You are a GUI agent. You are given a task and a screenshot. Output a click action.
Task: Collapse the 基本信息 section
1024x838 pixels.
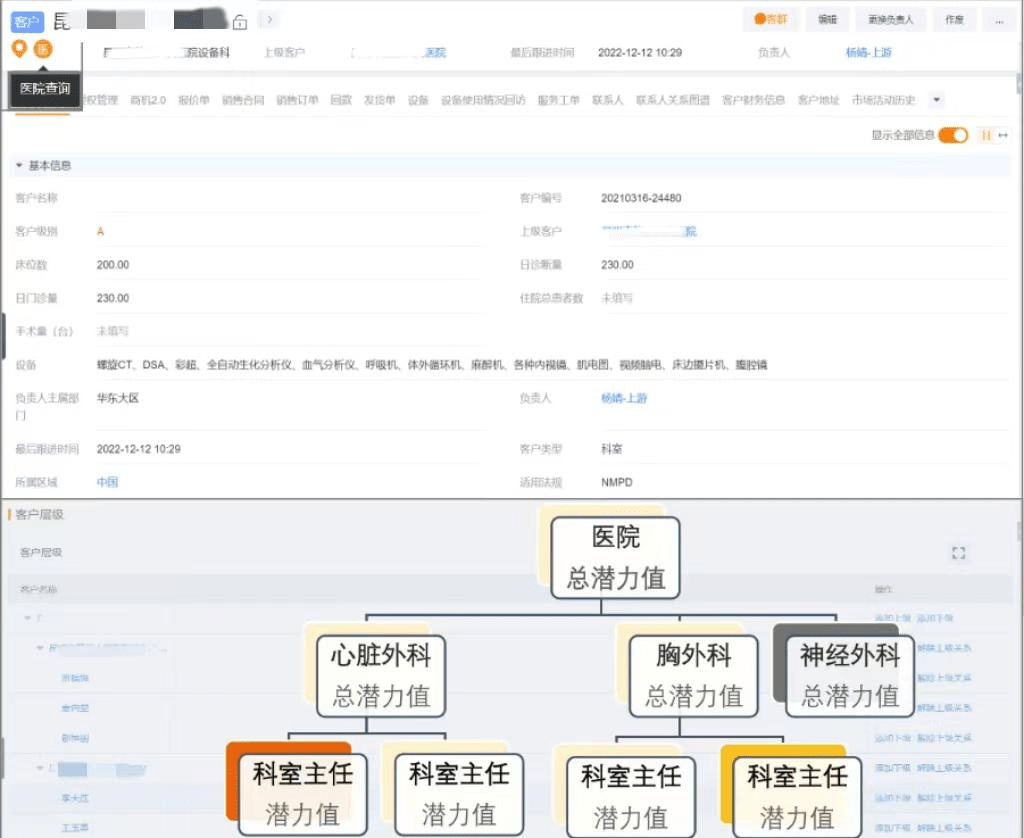(19, 166)
